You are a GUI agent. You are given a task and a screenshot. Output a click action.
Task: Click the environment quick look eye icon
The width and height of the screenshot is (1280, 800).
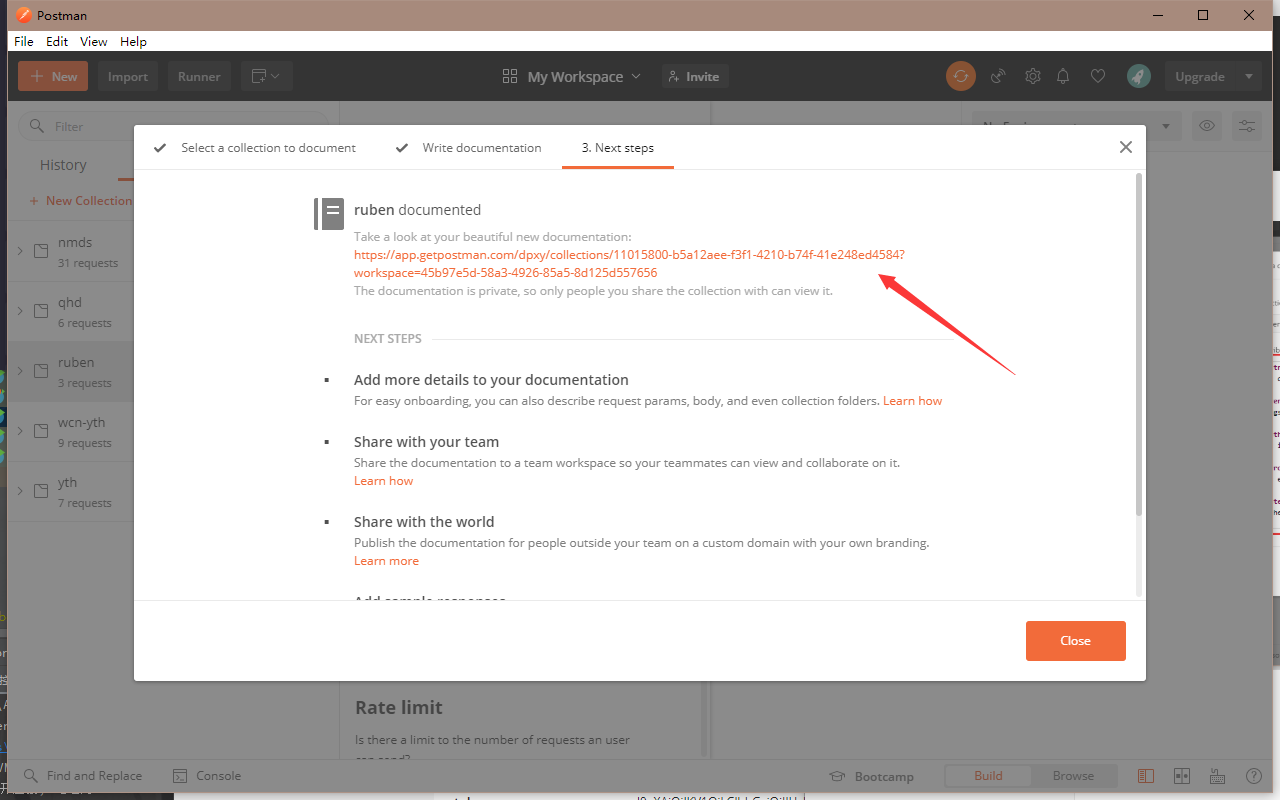(1207, 126)
